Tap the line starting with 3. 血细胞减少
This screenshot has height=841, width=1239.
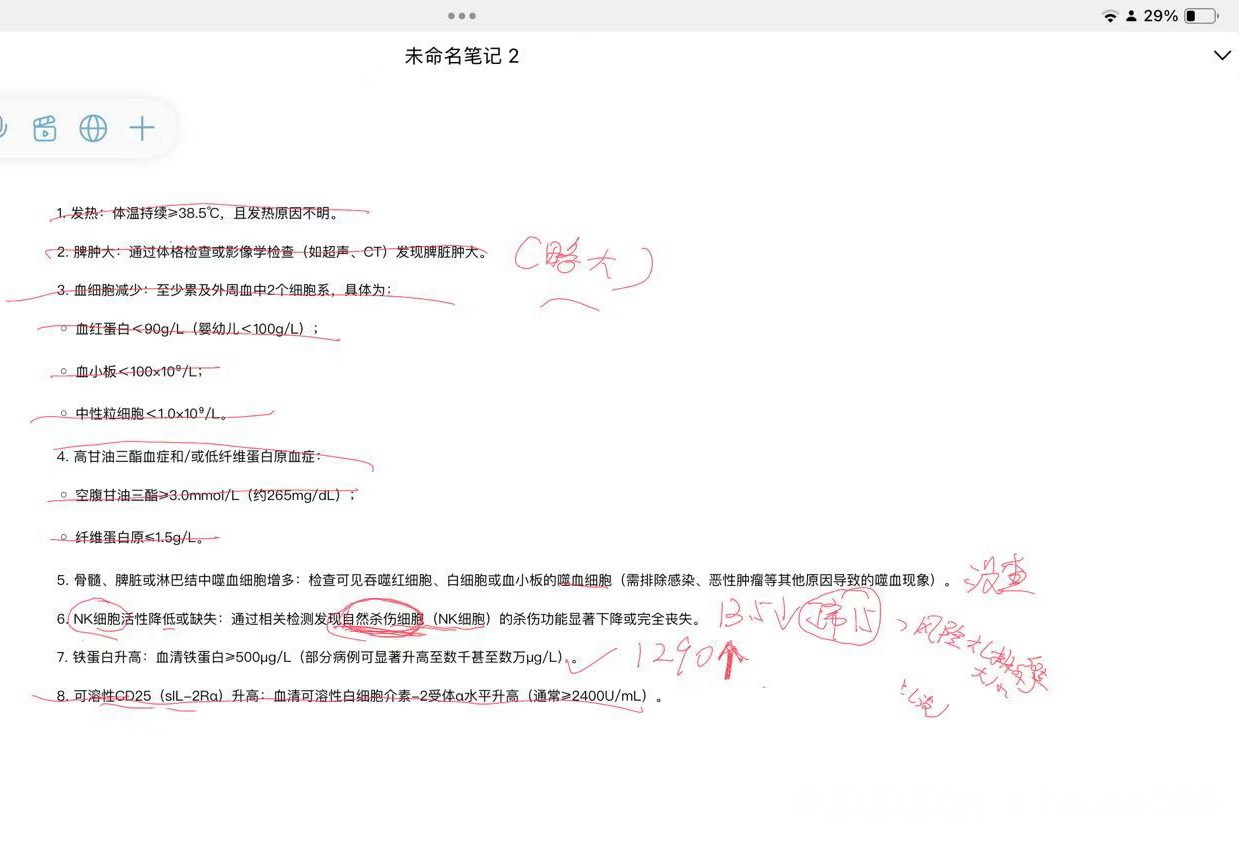click(x=233, y=290)
